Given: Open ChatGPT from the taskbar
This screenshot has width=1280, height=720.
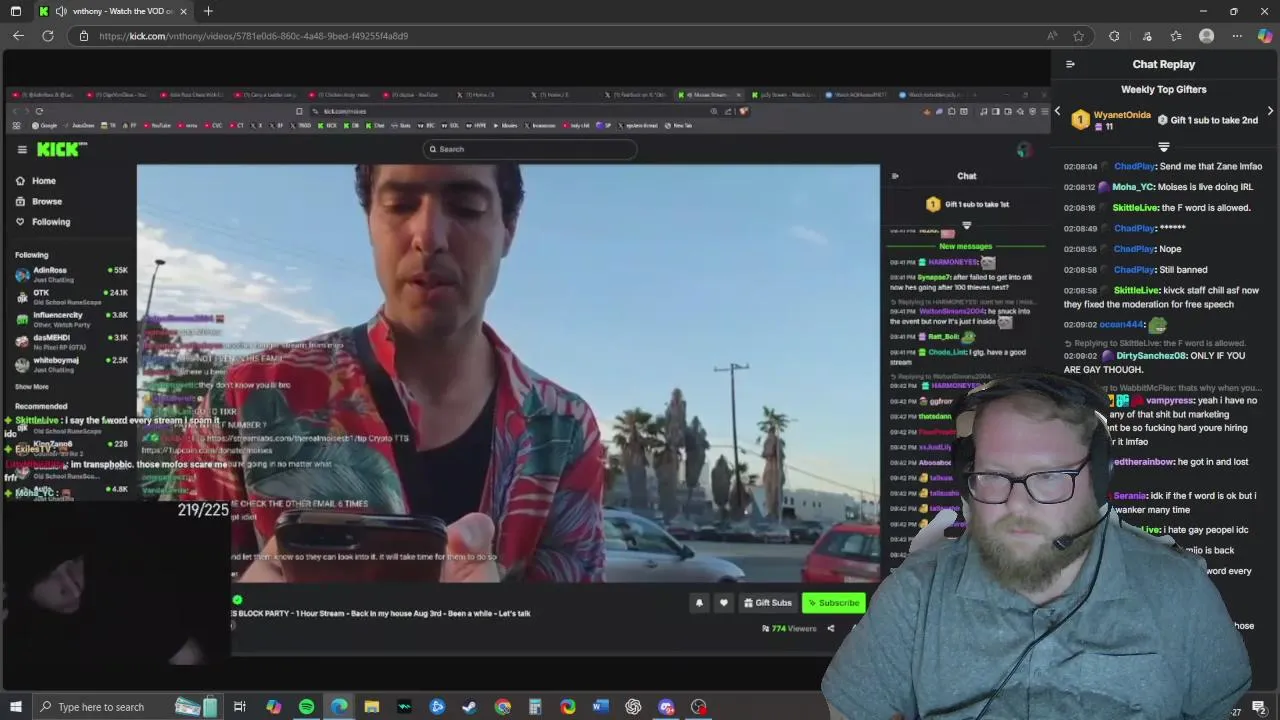Looking at the screenshot, I should pos(633,707).
